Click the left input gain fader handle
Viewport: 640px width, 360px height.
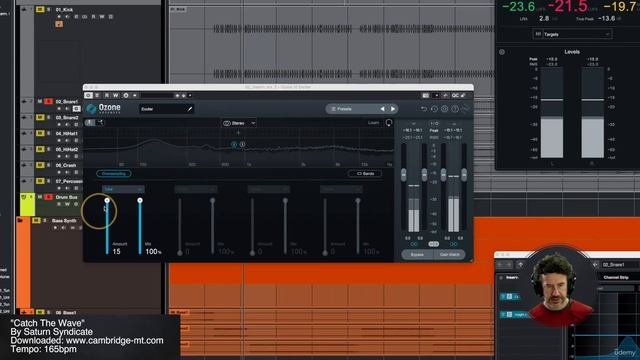403,174
